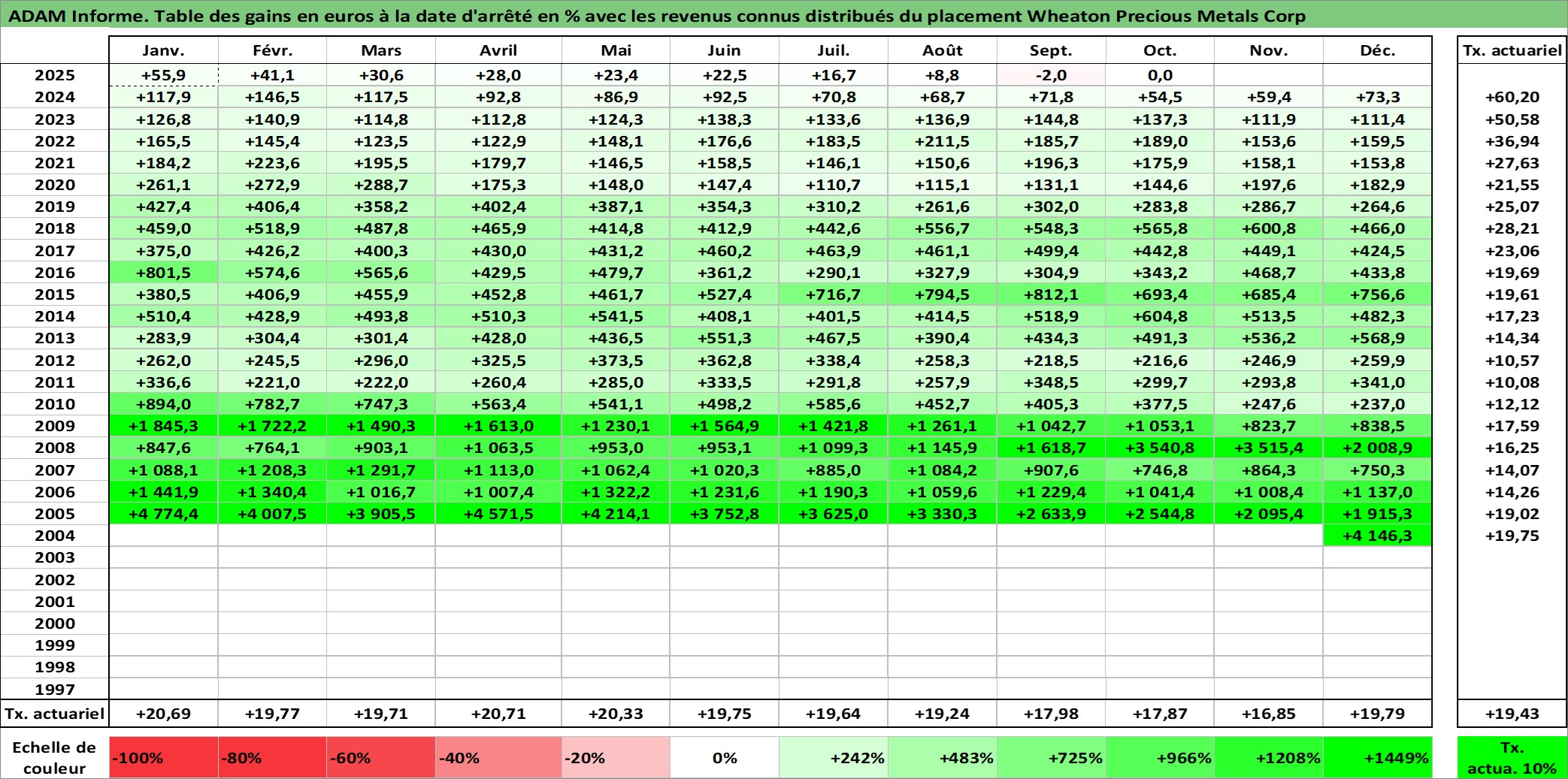
Task: Click the -80% red color swatch
Action: click(272, 757)
